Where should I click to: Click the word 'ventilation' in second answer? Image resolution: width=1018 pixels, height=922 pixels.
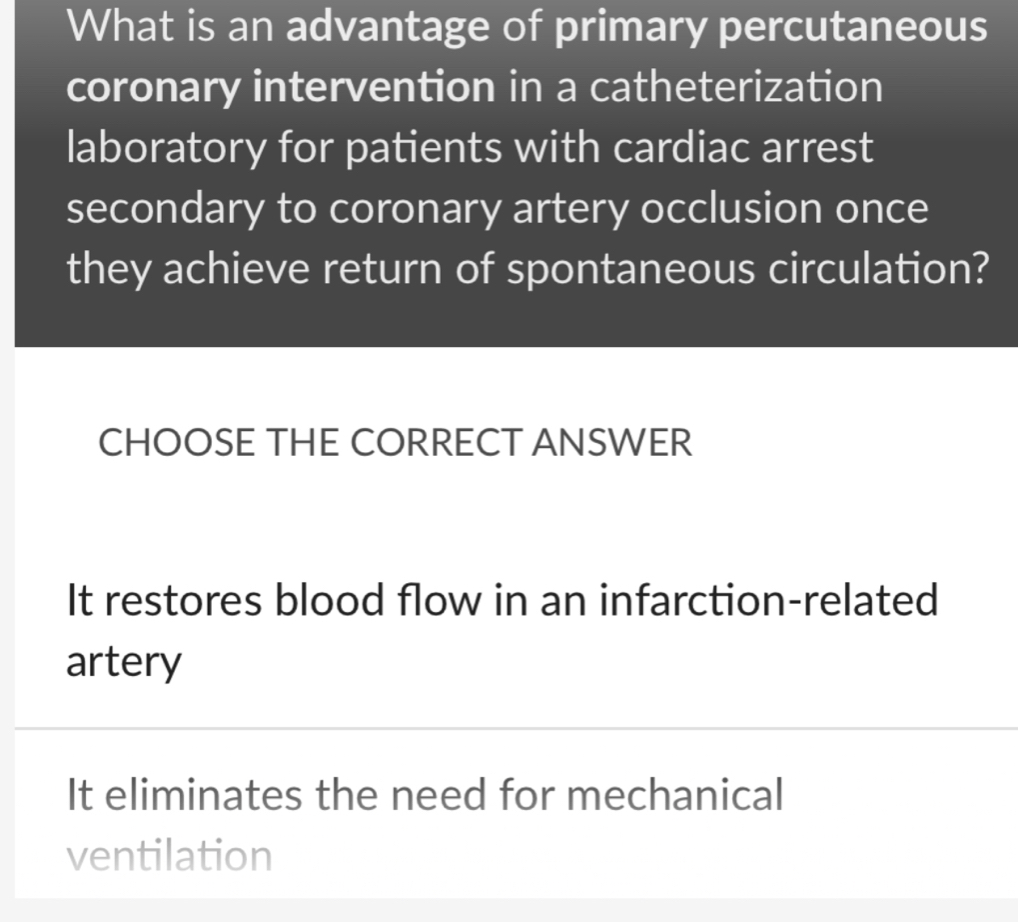coord(167,855)
